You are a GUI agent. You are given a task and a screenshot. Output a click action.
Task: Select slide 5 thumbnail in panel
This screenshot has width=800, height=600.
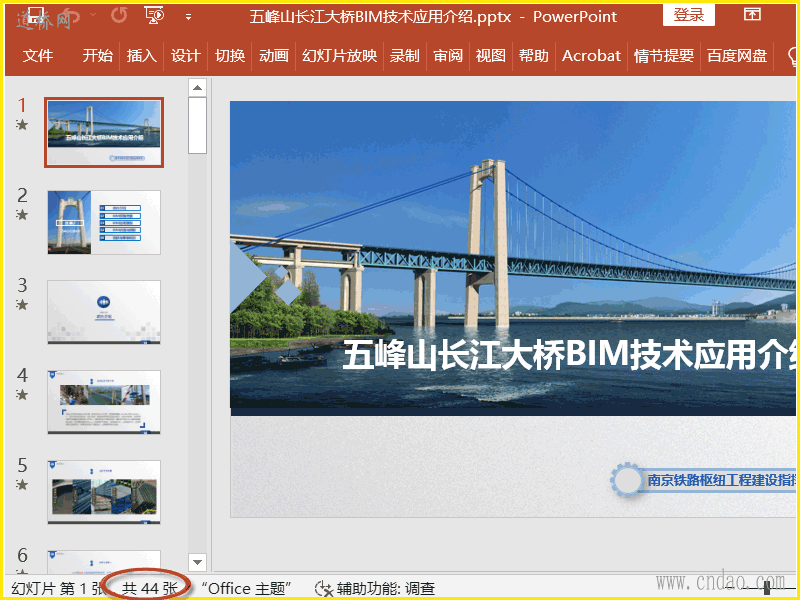coord(104,492)
